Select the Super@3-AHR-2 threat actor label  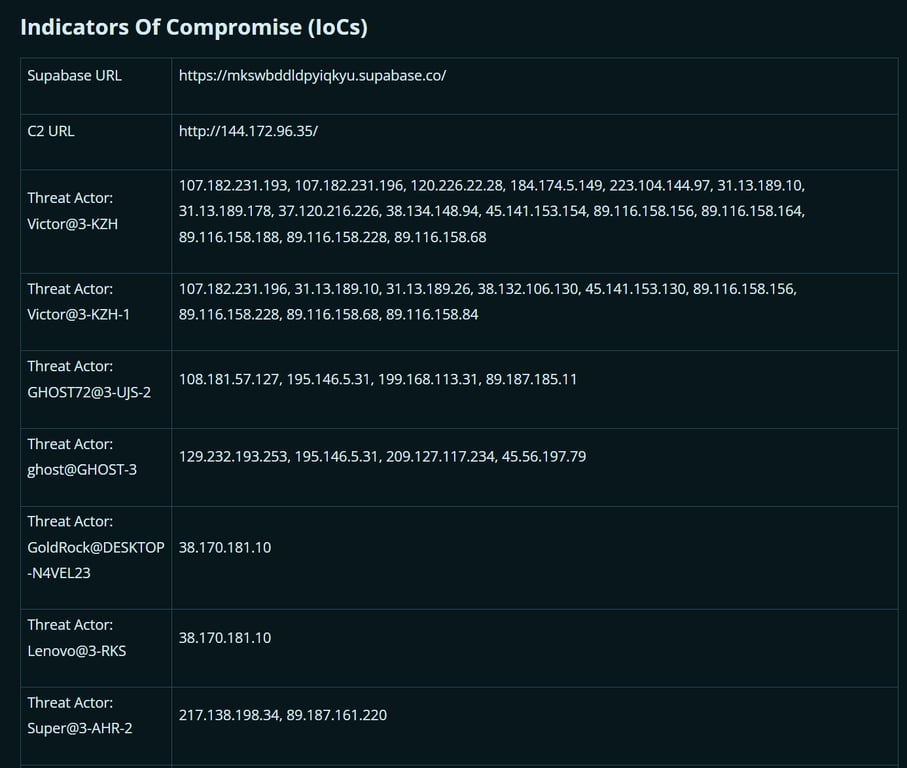80,715
